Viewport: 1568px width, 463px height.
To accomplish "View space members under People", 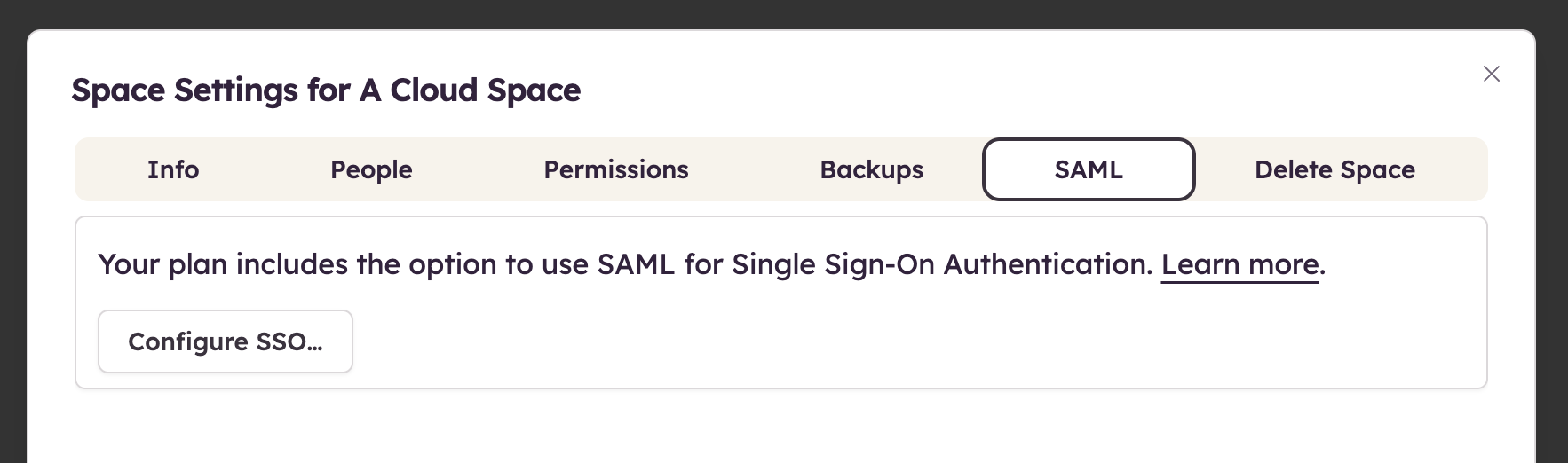I will pos(371,169).
